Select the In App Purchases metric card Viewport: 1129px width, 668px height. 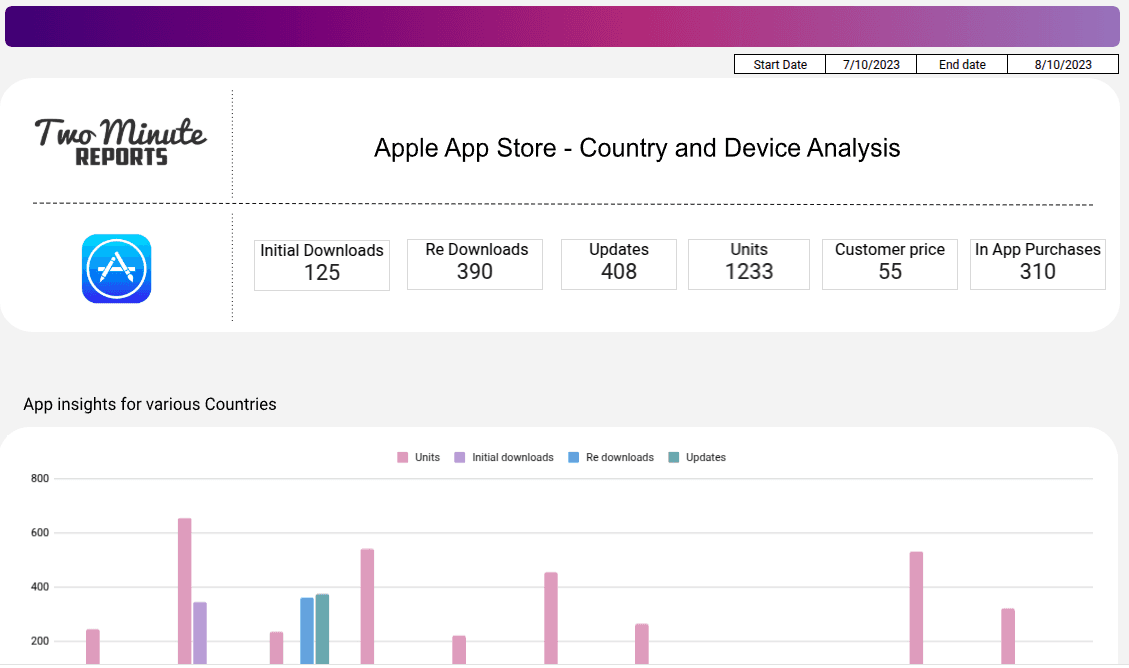click(x=1038, y=264)
